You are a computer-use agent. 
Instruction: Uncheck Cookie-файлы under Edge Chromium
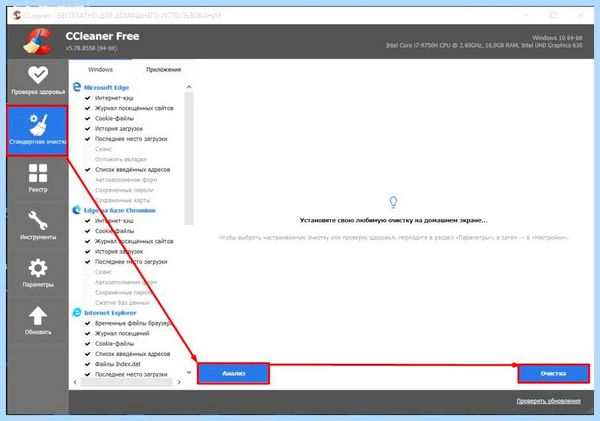88,231
